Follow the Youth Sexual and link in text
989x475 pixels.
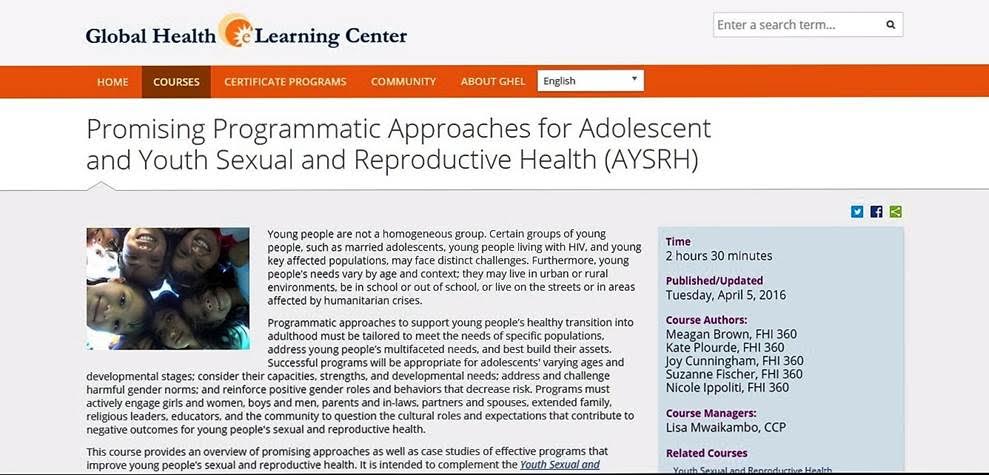point(559,465)
